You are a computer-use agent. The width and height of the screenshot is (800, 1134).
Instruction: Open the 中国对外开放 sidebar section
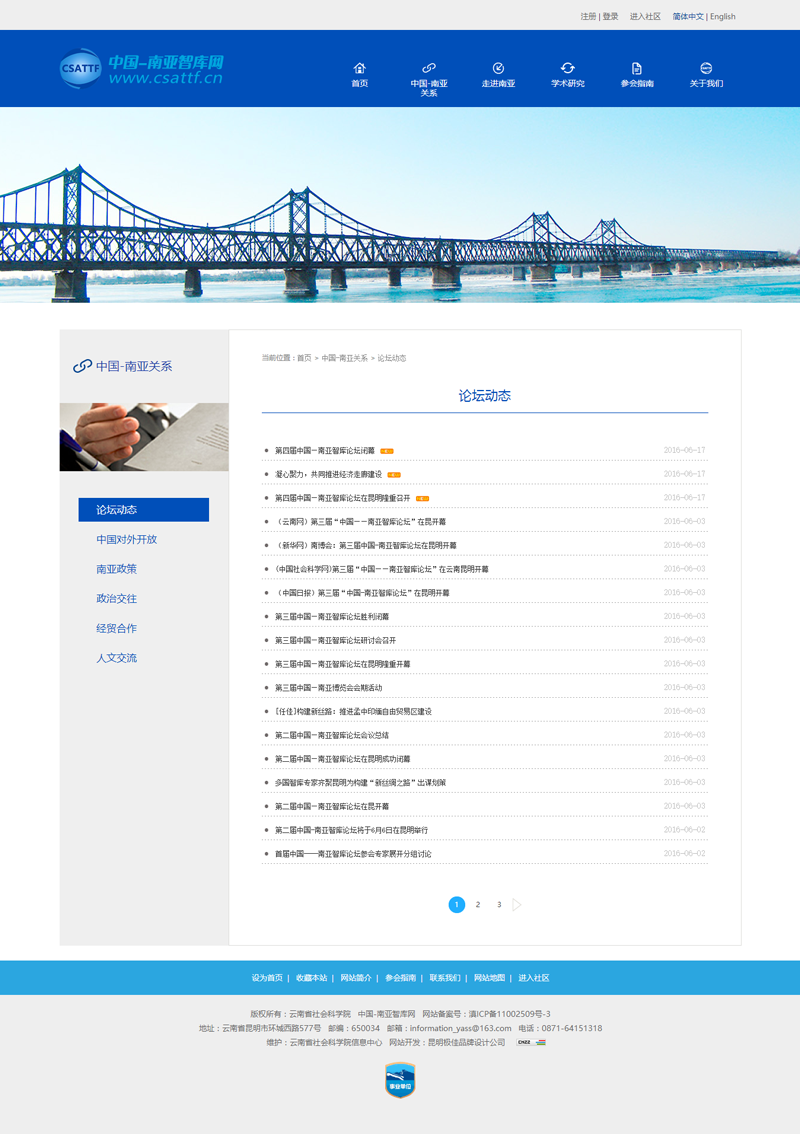click(x=127, y=540)
